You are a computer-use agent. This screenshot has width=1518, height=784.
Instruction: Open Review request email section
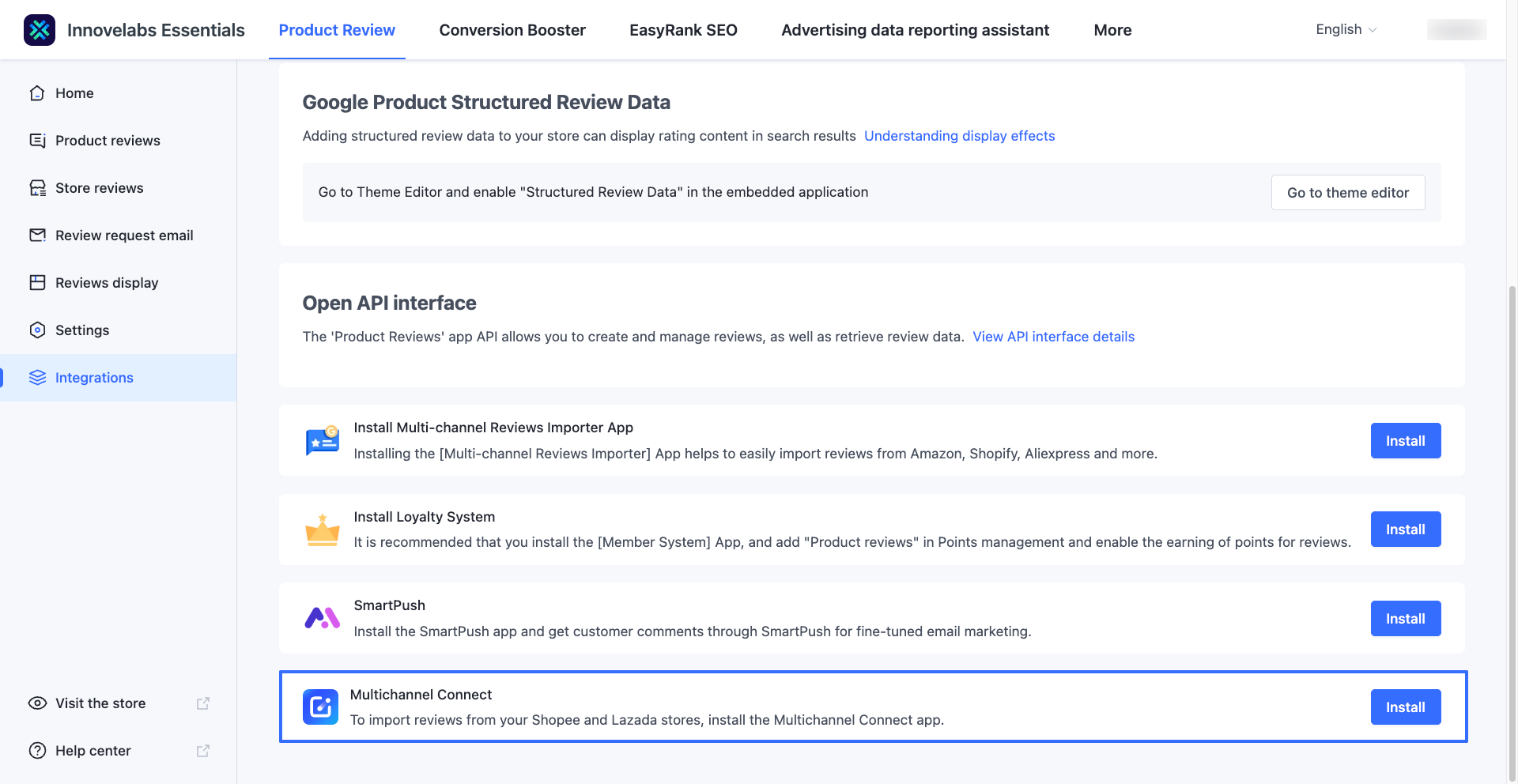click(x=123, y=235)
